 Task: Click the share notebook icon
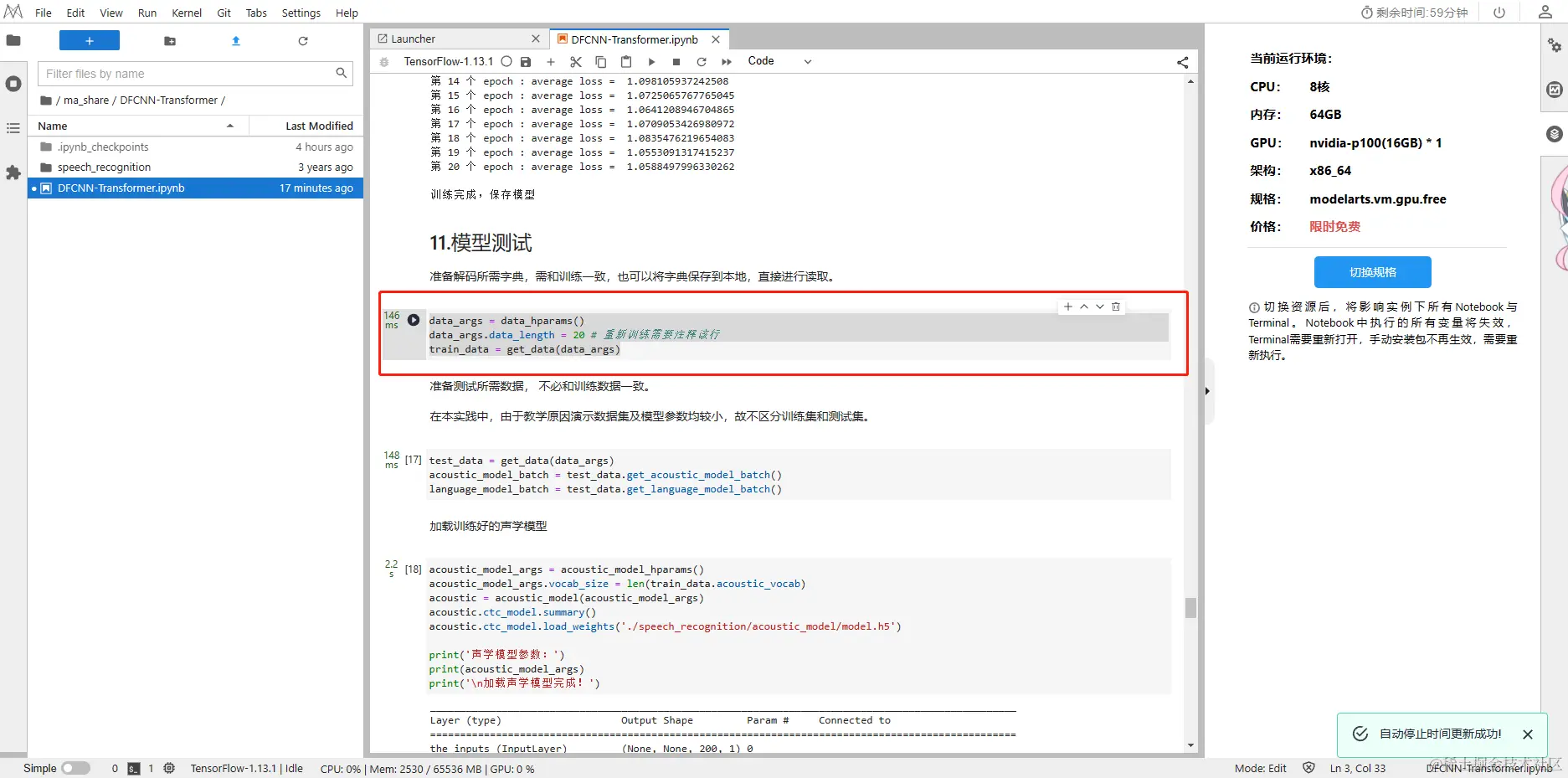point(1182,62)
